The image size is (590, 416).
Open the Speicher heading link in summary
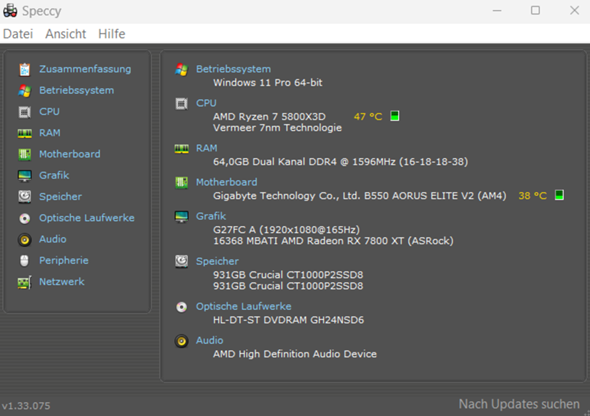pos(217,261)
